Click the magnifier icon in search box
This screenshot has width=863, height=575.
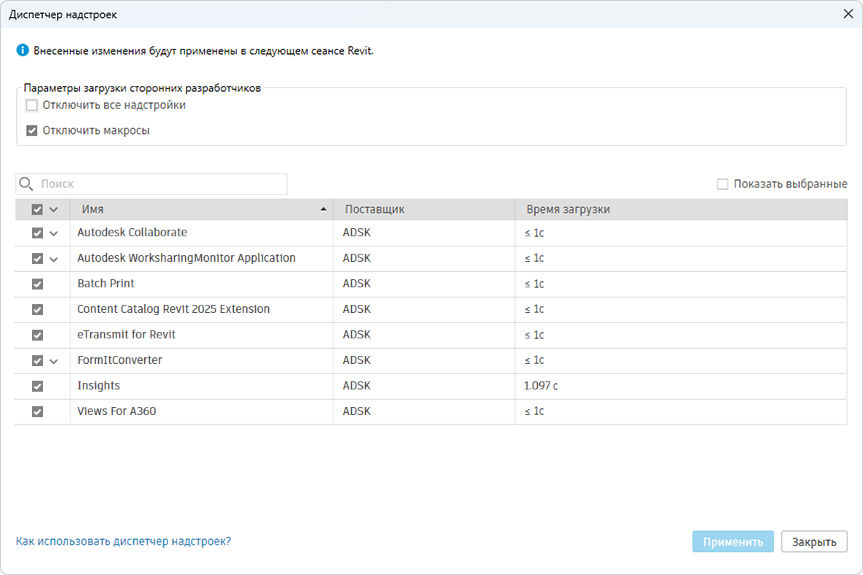(x=26, y=184)
